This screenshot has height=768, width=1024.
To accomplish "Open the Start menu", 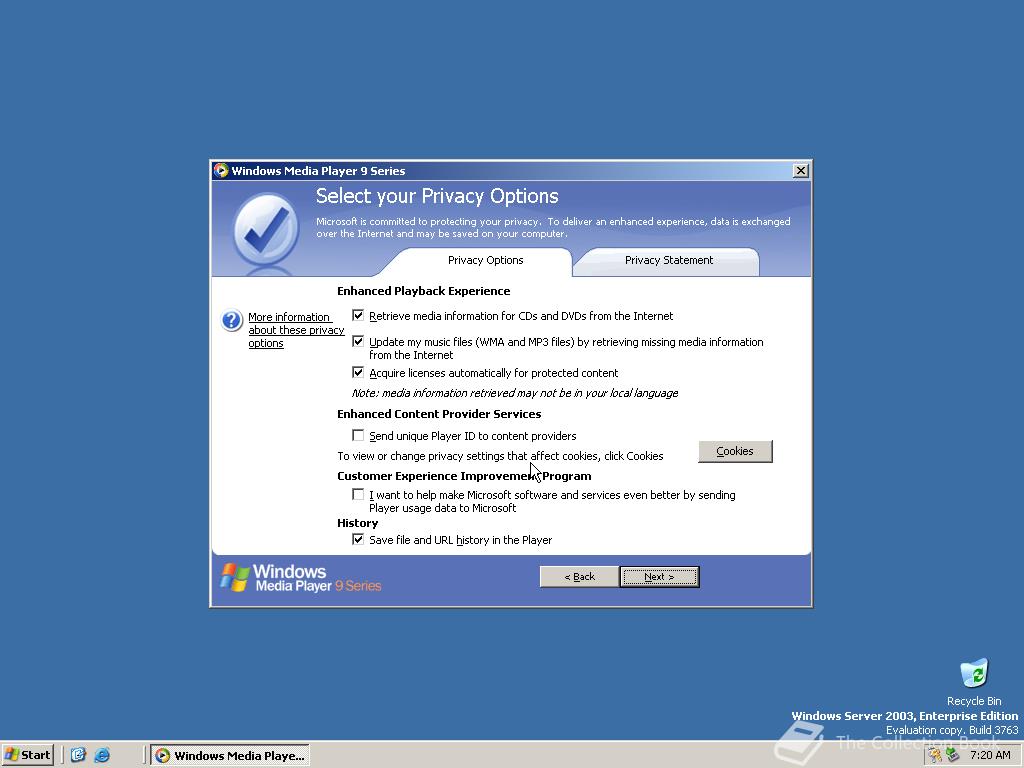I will pyautogui.click(x=27, y=755).
